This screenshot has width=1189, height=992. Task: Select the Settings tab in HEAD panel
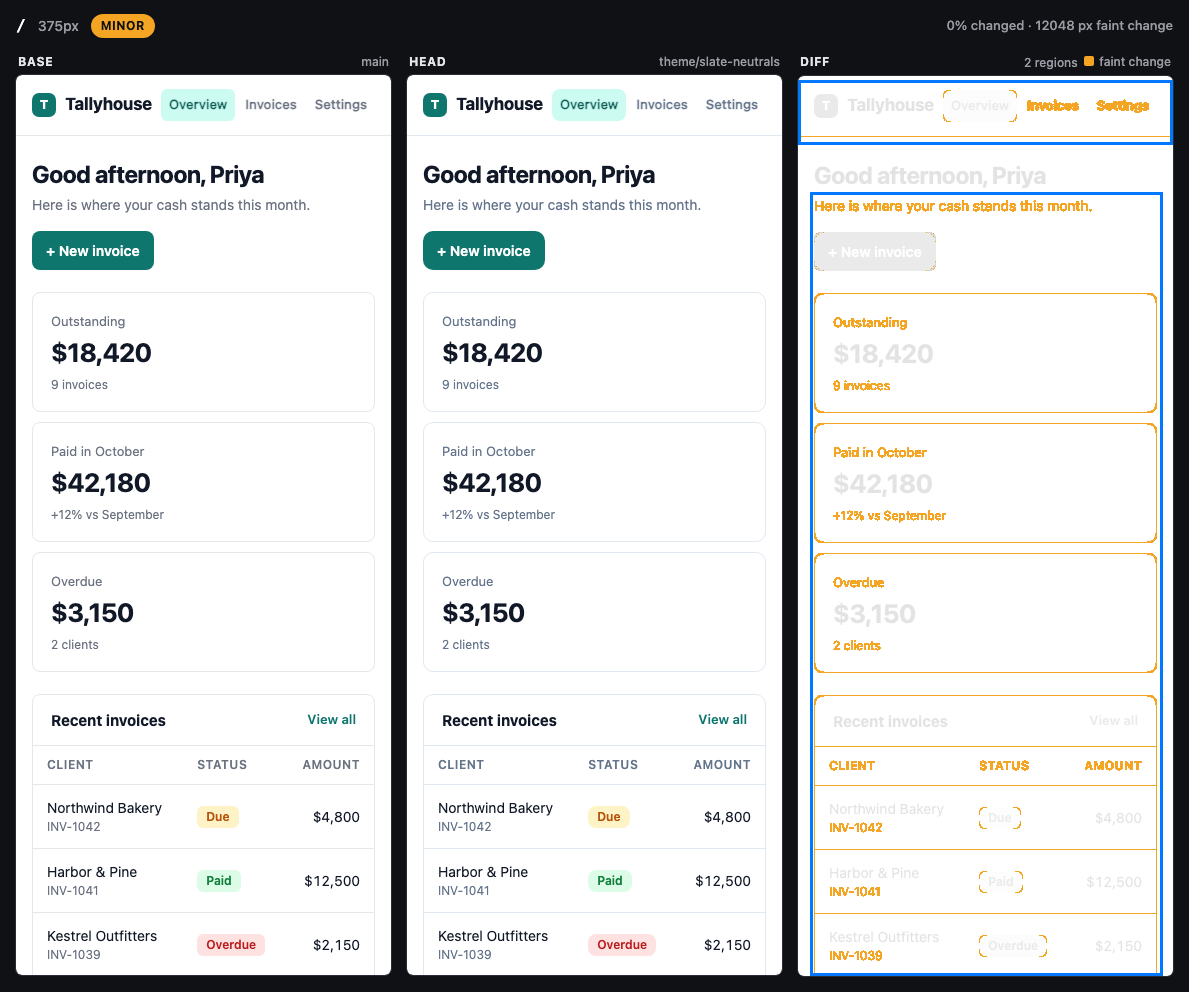[x=732, y=105]
